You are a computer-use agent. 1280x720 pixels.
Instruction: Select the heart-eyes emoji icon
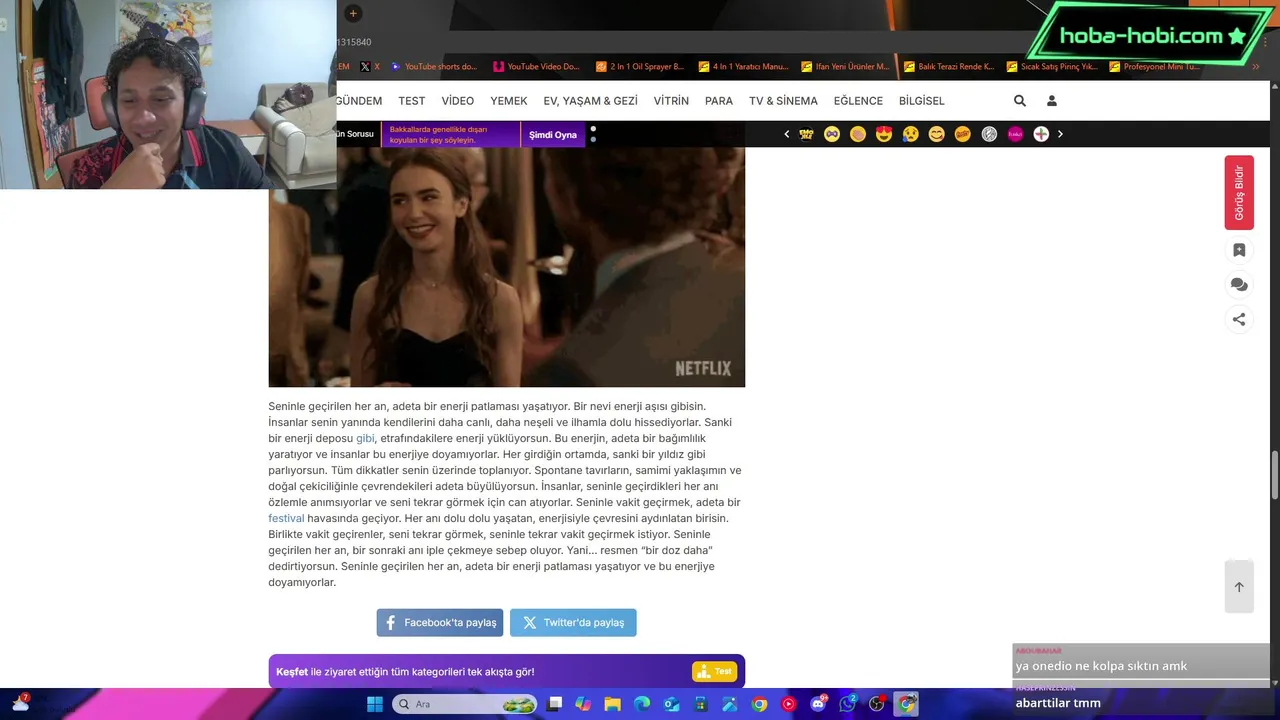coord(884,134)
